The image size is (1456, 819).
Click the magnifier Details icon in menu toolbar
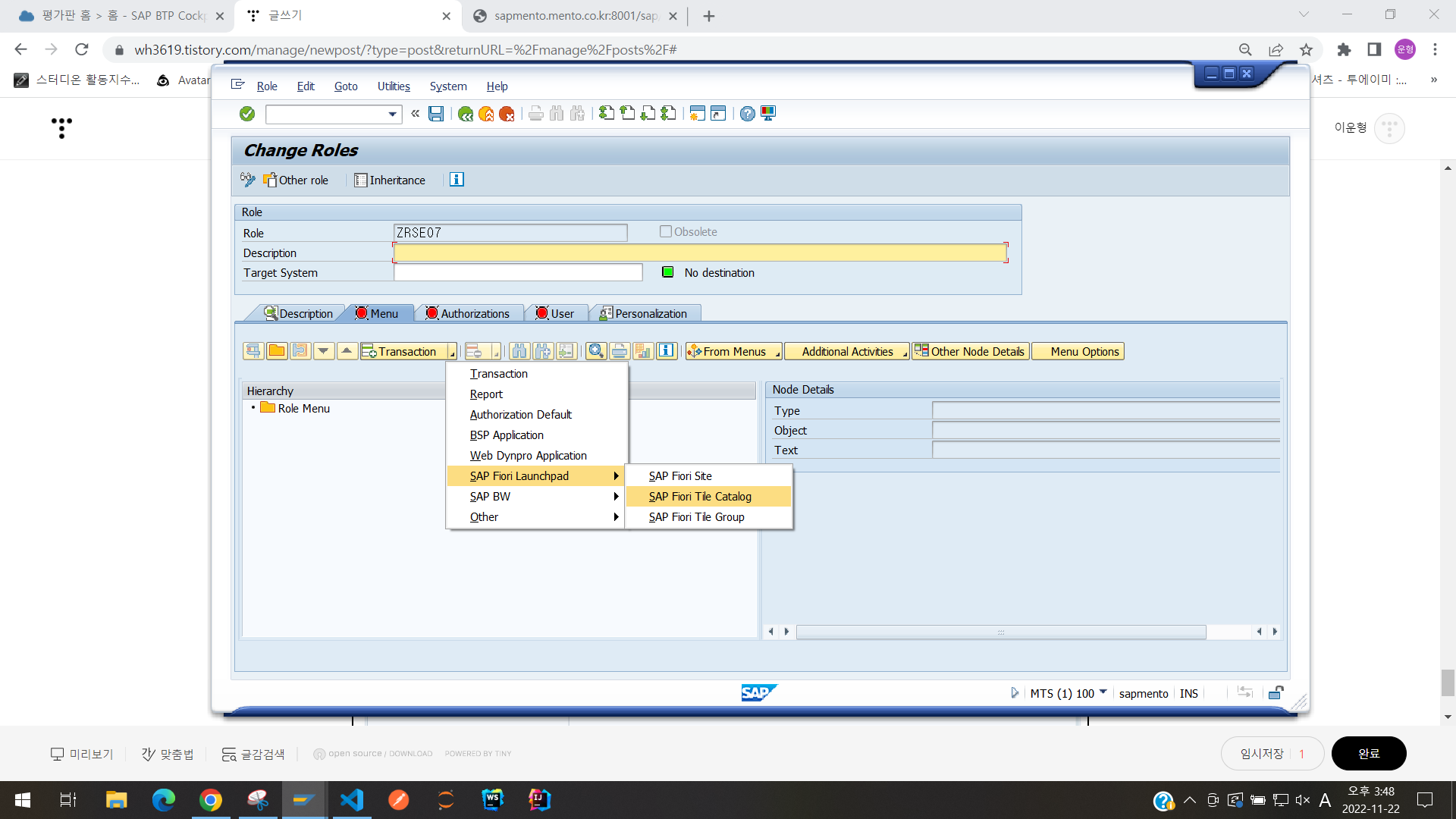[x=596, y=351]
